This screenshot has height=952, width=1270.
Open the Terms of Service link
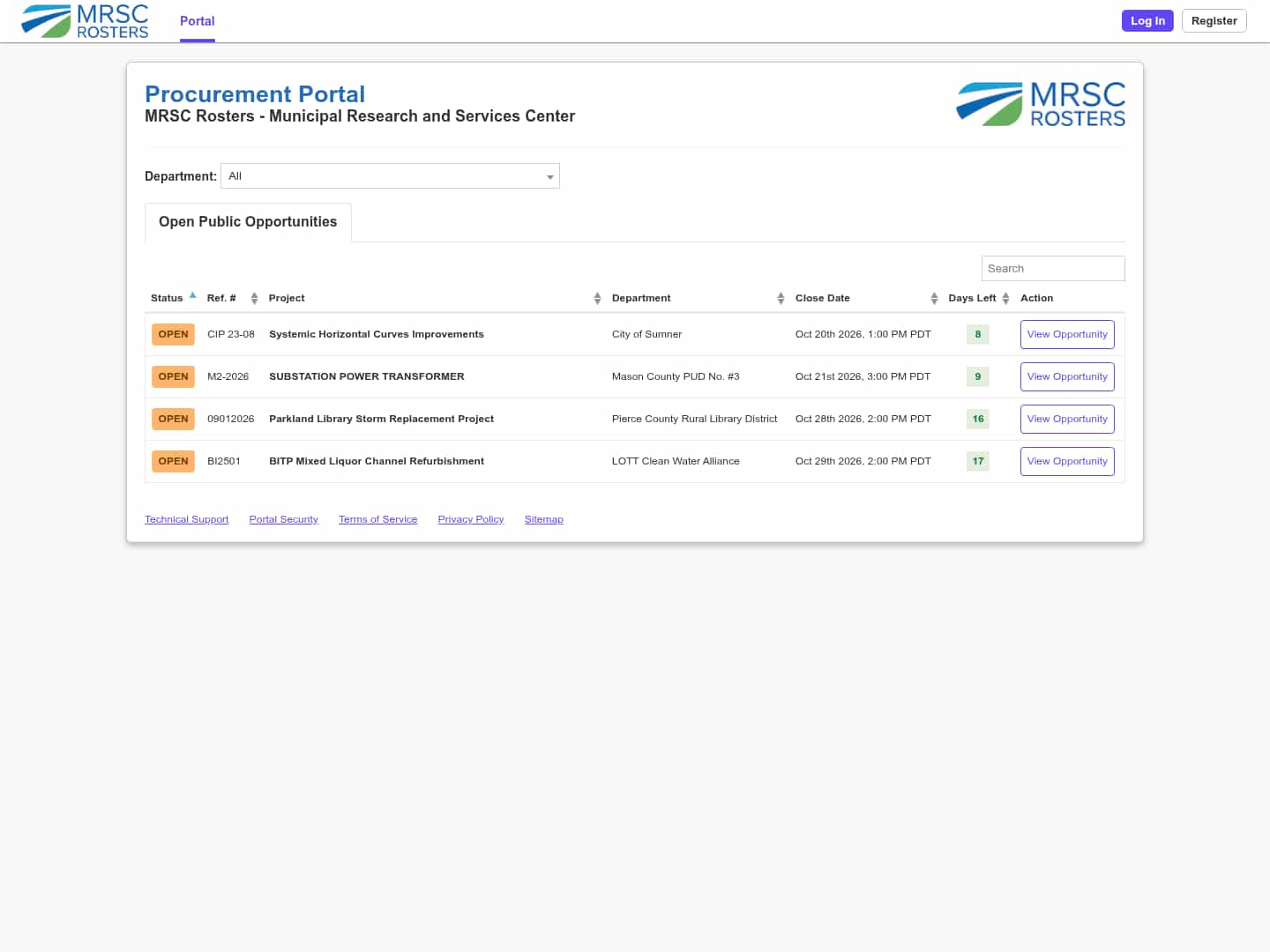coord(378,520)
